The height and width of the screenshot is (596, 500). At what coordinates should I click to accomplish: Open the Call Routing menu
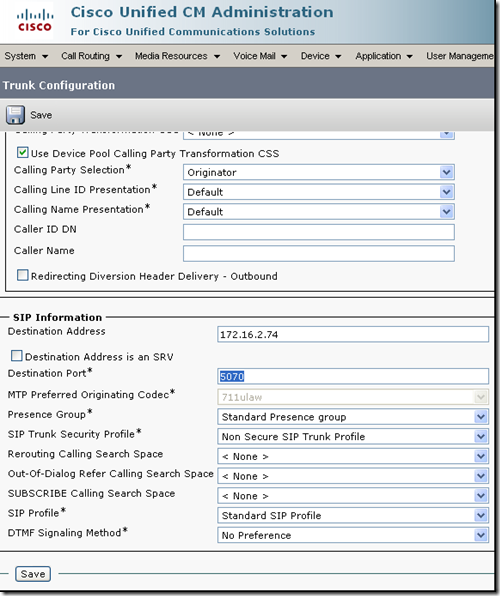92,56
